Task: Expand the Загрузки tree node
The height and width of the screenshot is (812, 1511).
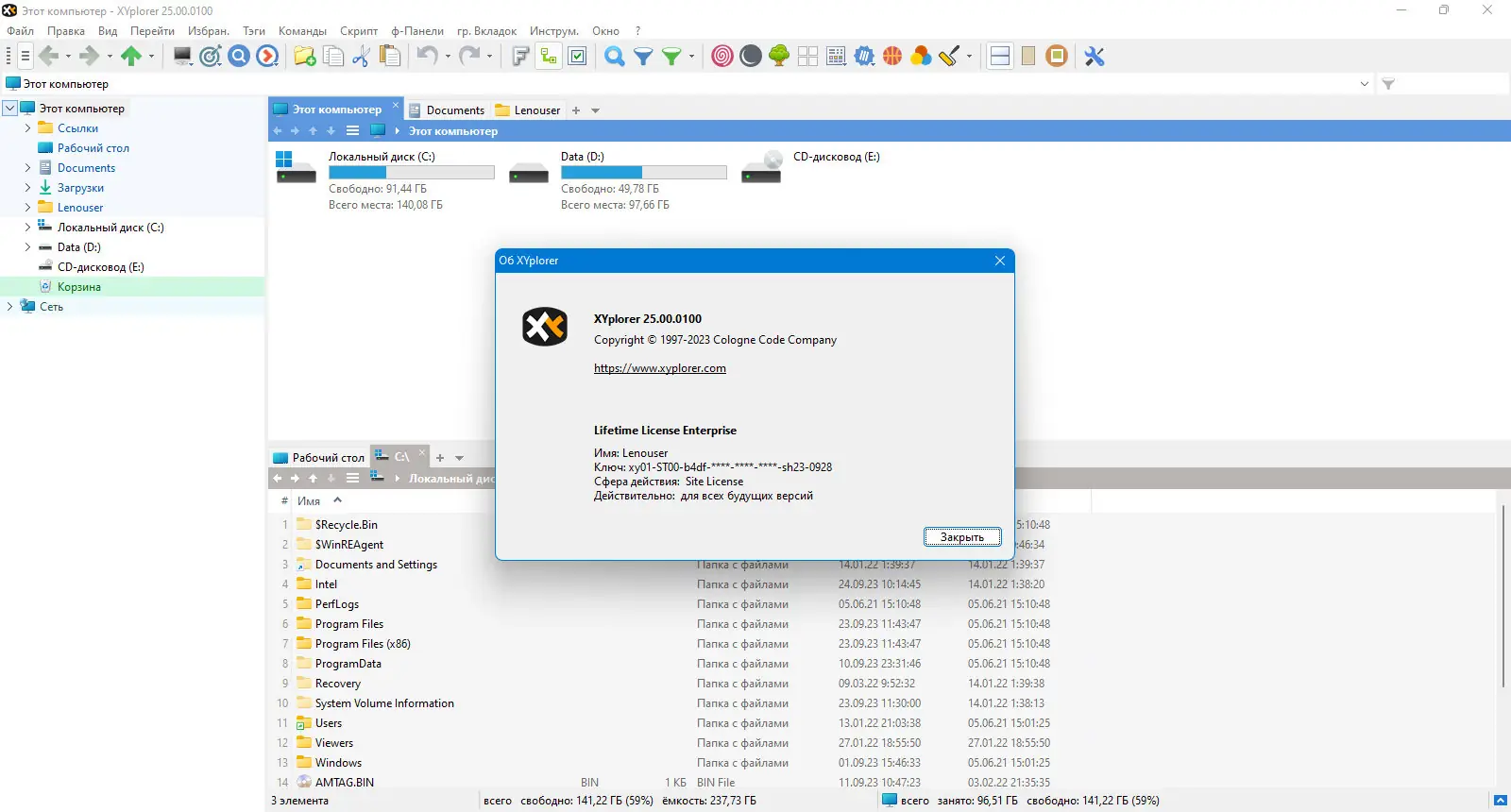Action: [27, 188]
